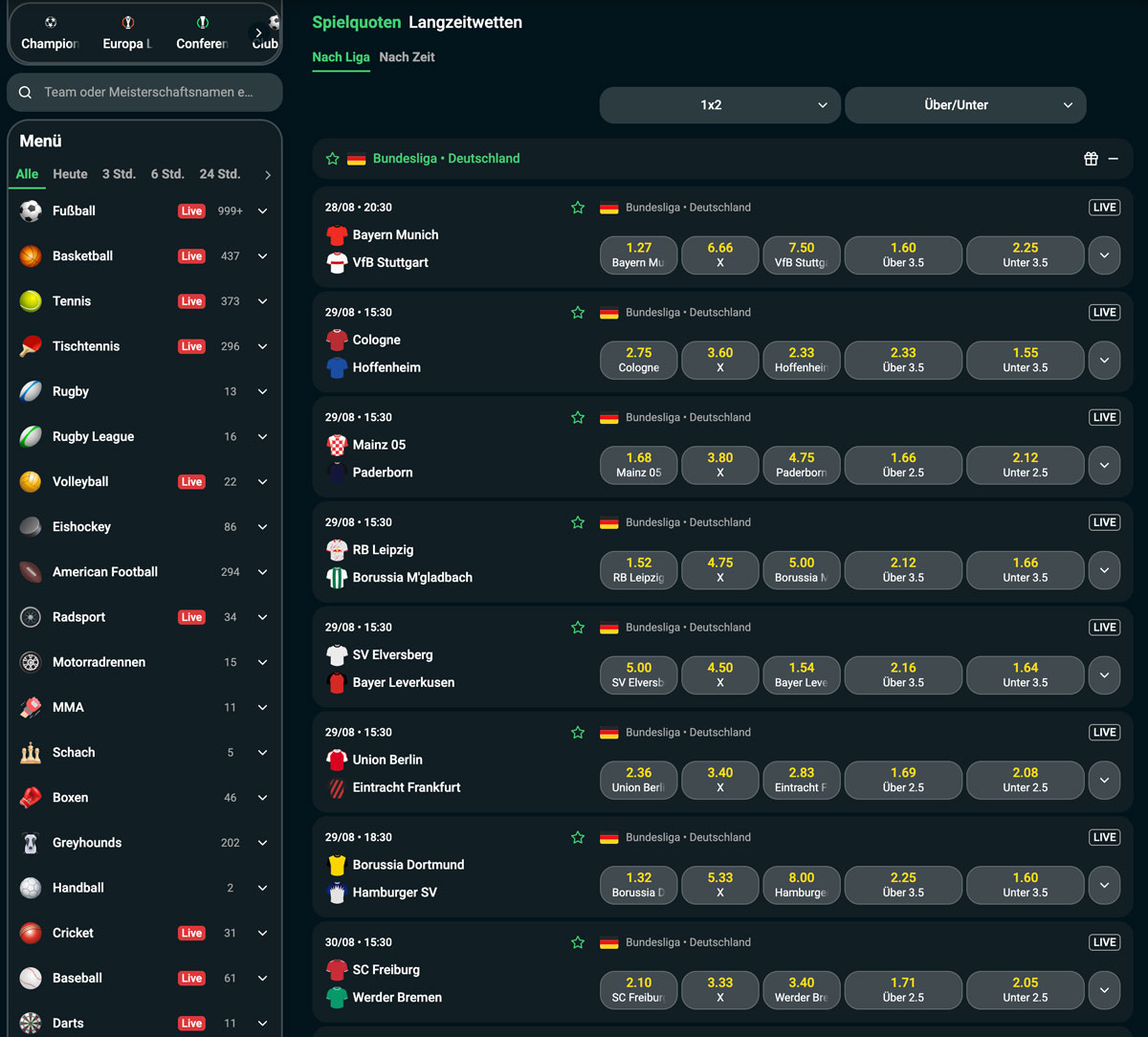Star the Cologne vs Hoffenheim match
The image size is (1148, 1037).
point(578,313)
